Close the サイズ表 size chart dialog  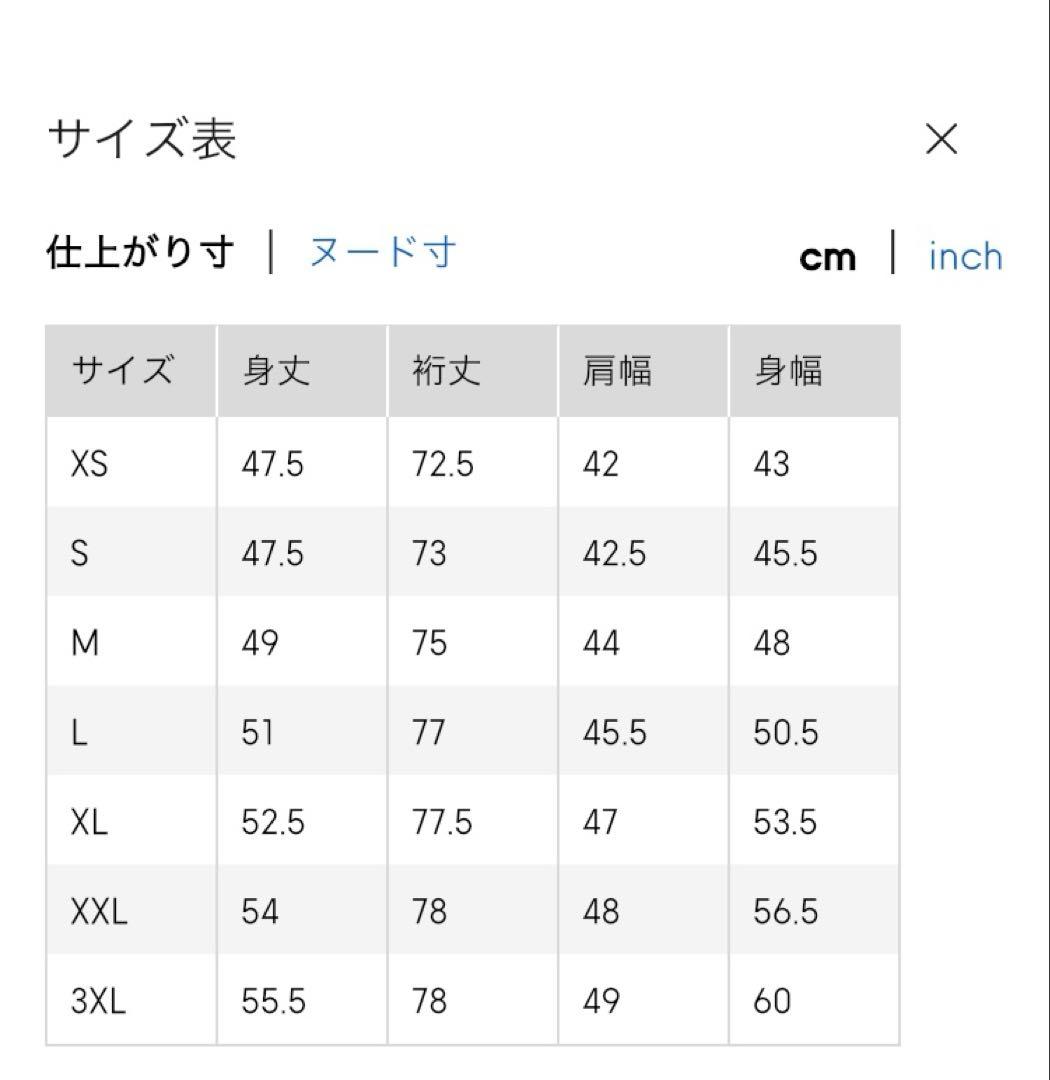(941, 140)
